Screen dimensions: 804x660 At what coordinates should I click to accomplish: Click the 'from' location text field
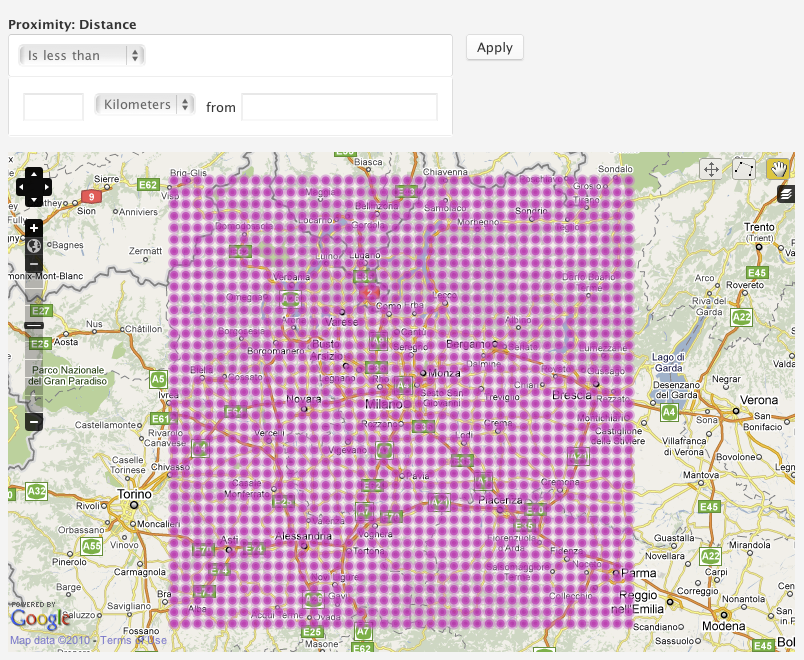coord(339,106)
